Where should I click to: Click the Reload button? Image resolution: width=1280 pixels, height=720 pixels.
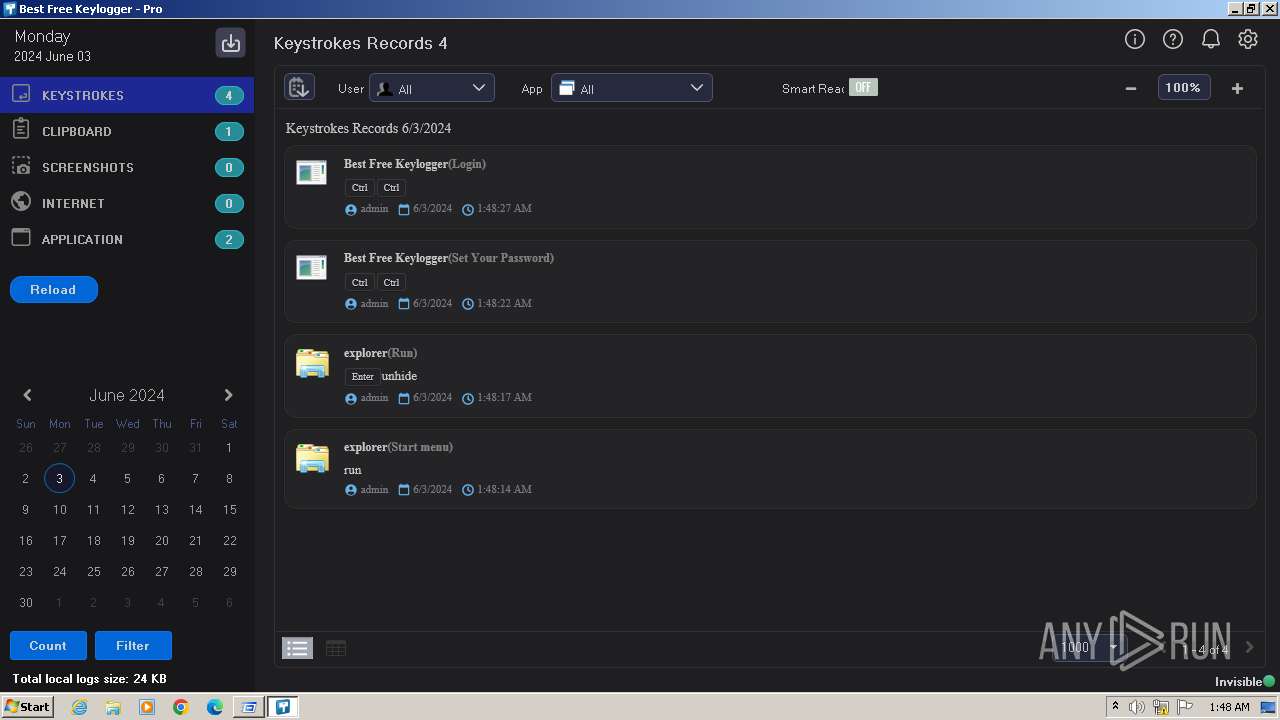(x=54, y=289)
